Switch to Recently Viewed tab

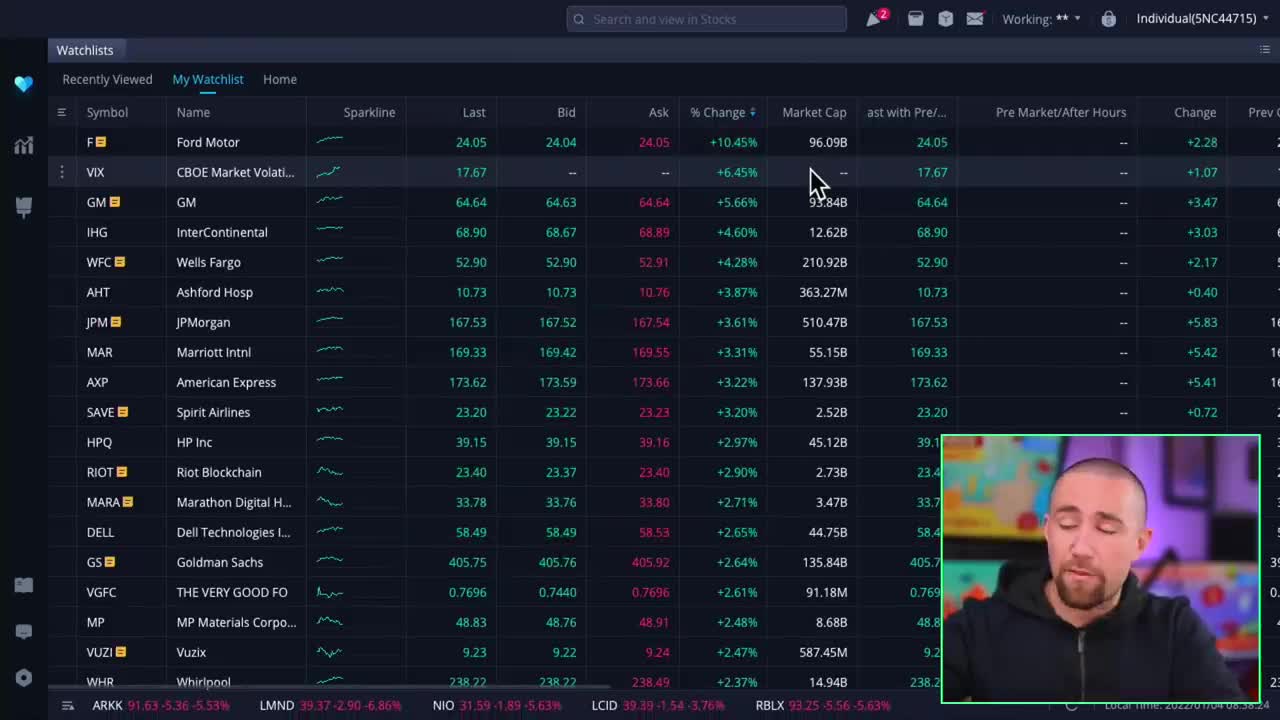pos(107,79)
